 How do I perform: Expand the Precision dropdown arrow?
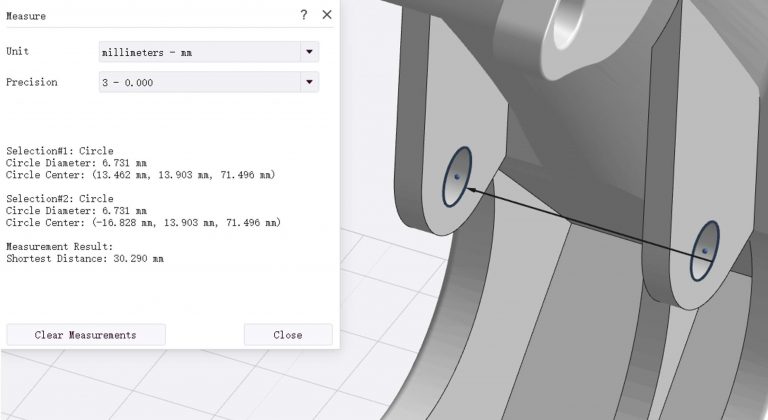coord(309,82)
